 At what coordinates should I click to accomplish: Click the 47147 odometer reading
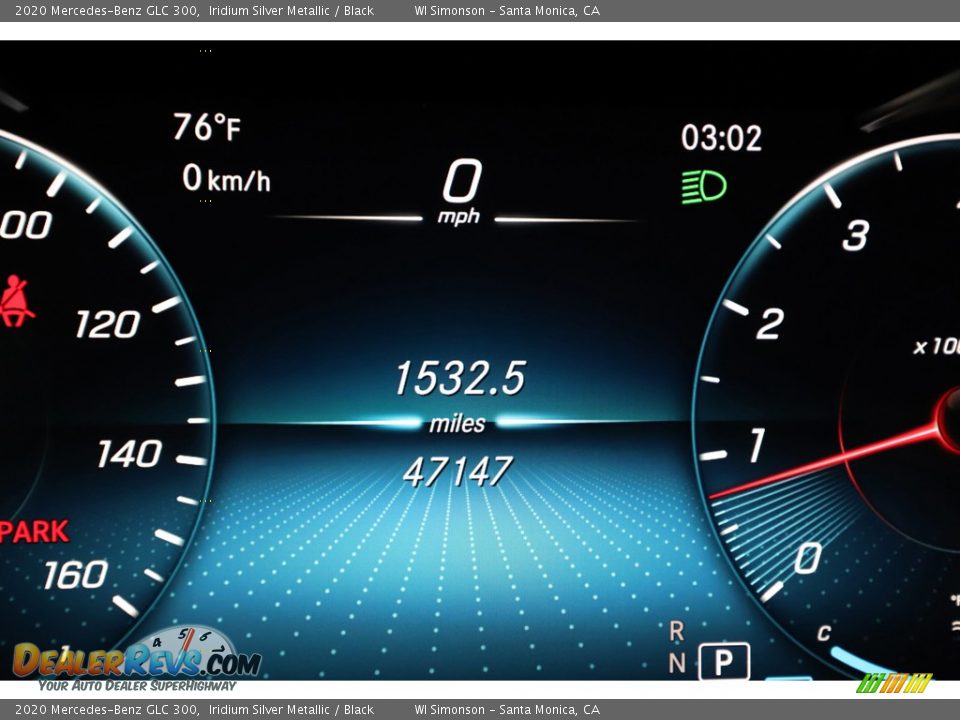point(457,471)
